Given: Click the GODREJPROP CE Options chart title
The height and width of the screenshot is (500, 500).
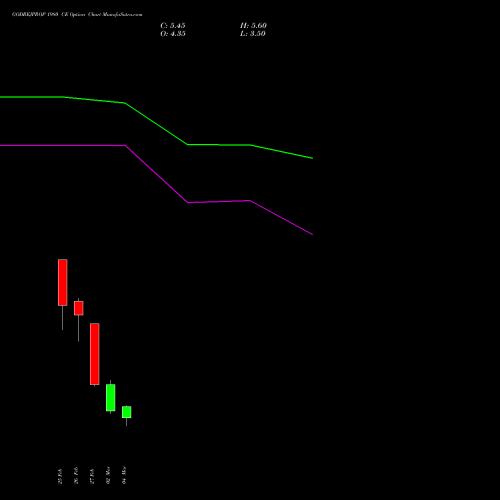Looking at the screenshot, I should (x=77, y=15).
